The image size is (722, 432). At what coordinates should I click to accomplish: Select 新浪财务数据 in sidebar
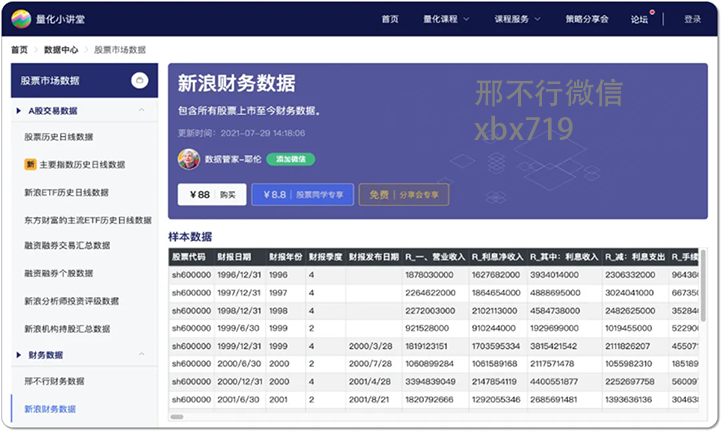tap(50, 409)
